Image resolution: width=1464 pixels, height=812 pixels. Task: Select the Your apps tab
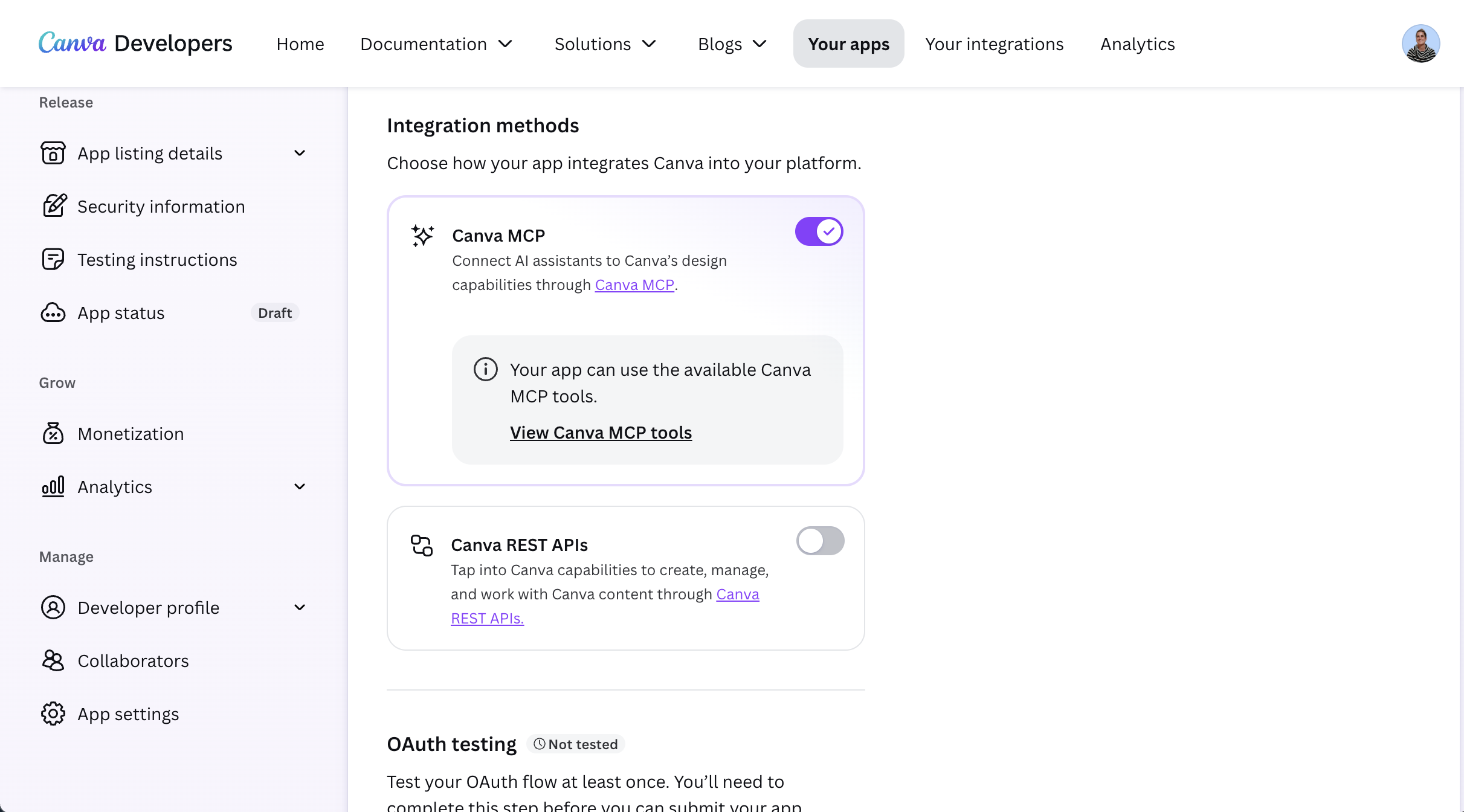(x=848, y=43)
